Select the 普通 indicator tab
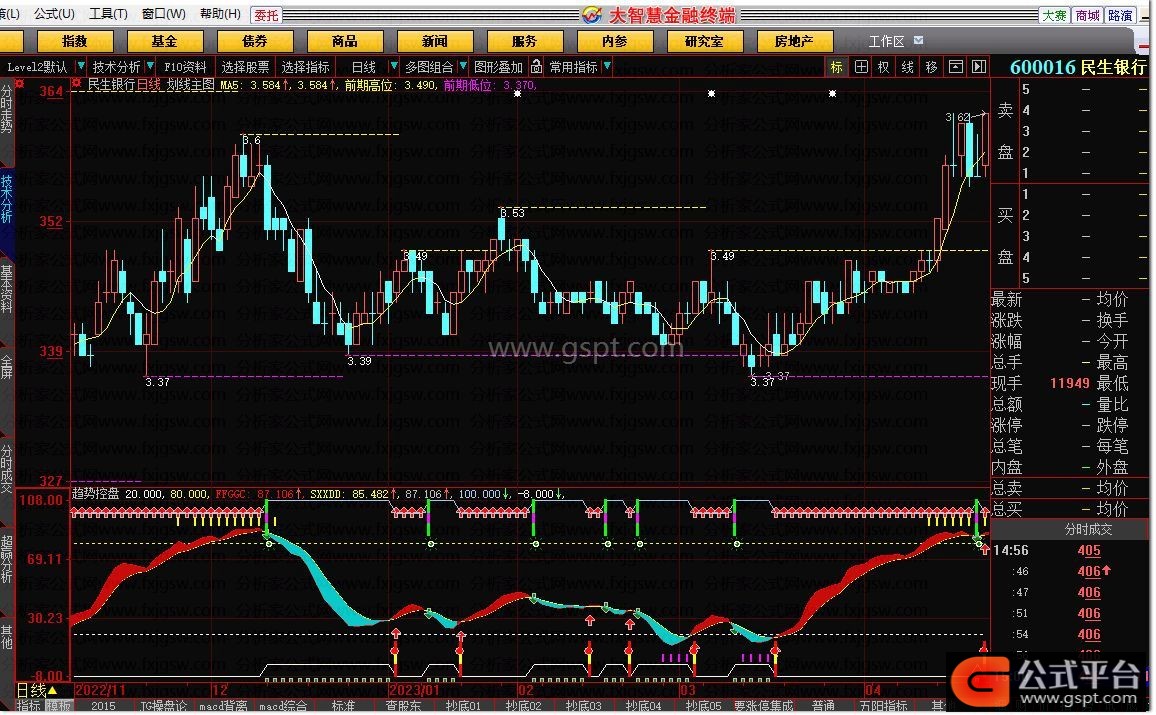Screen dimensions: 1156x715 824,706
